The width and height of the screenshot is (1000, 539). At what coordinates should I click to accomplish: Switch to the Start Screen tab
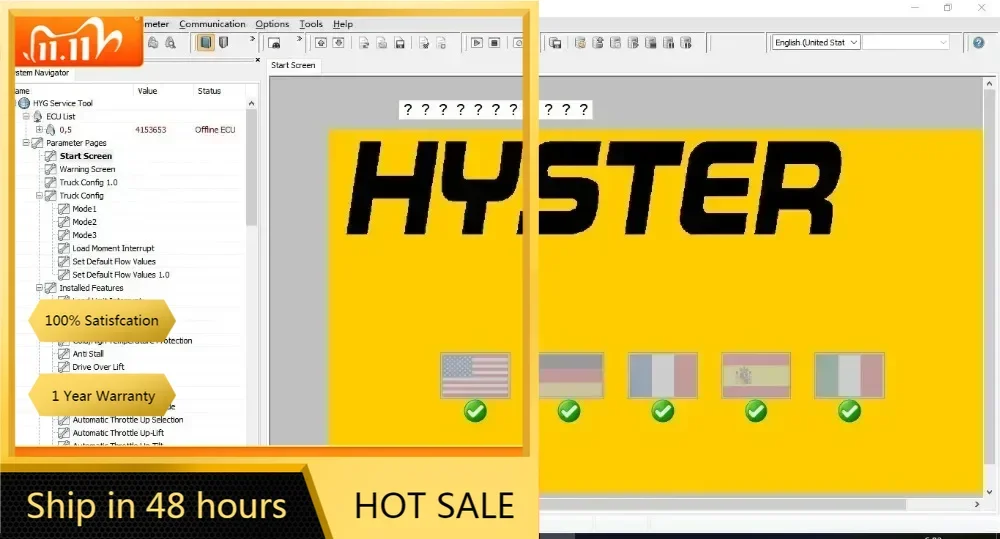[293, 65]
